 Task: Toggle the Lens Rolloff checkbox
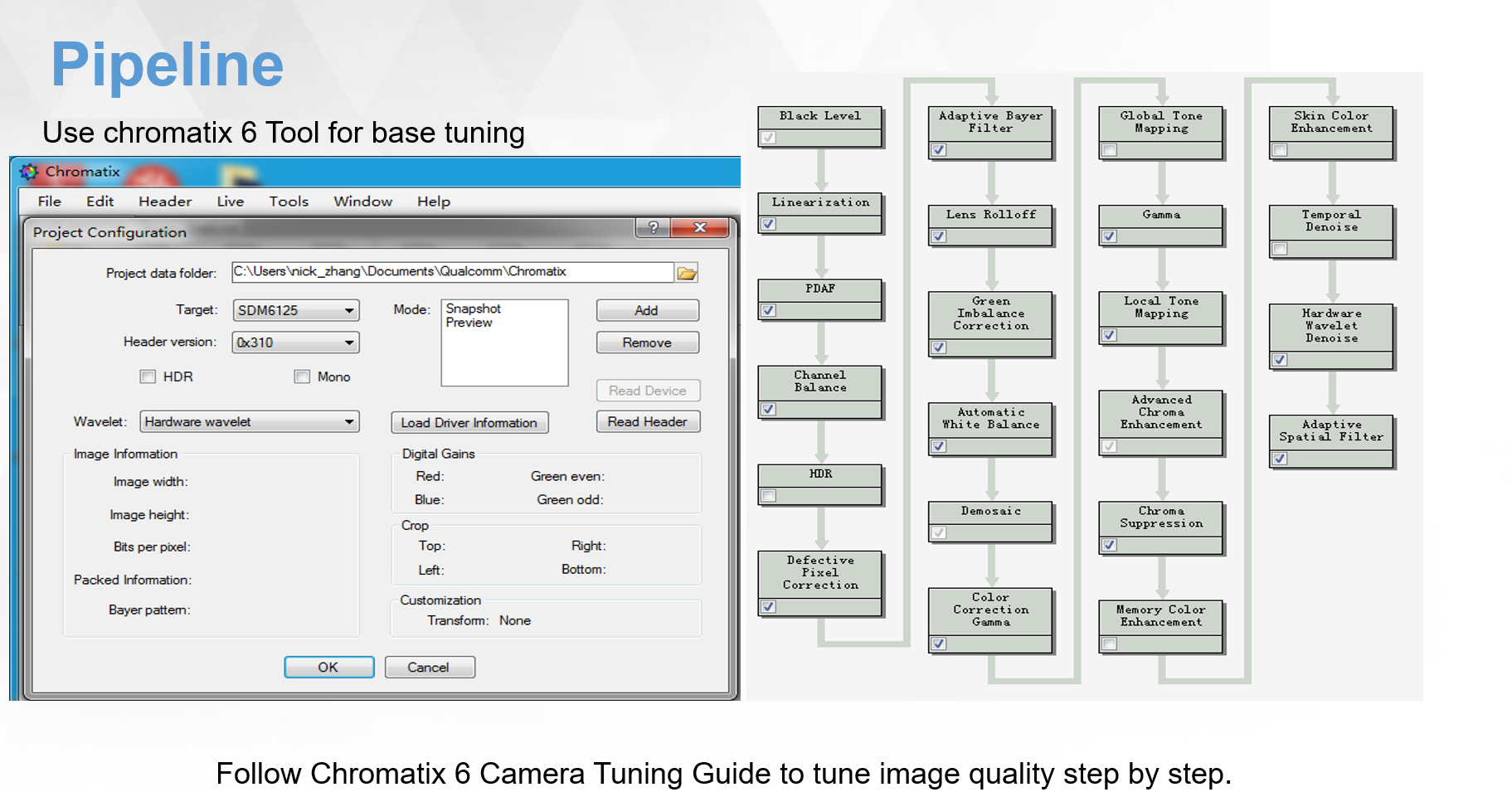click(939, 236)
